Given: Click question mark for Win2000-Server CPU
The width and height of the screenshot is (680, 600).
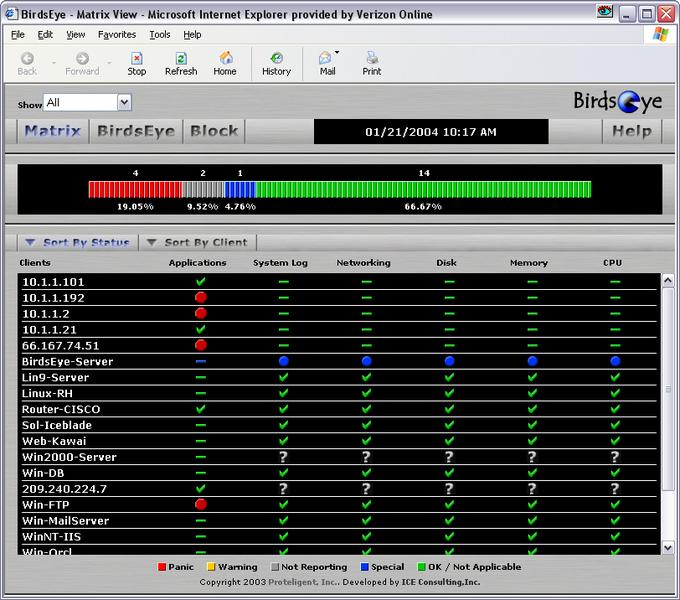Looking at the screenshot, I should point(615,457).
